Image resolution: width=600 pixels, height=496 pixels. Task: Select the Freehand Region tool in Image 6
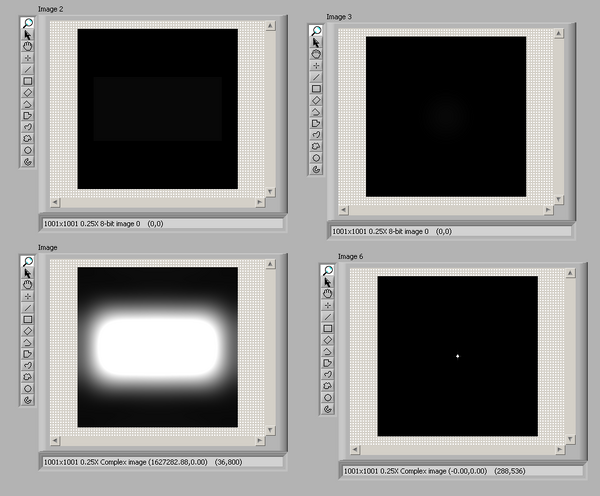click(328, 386)
